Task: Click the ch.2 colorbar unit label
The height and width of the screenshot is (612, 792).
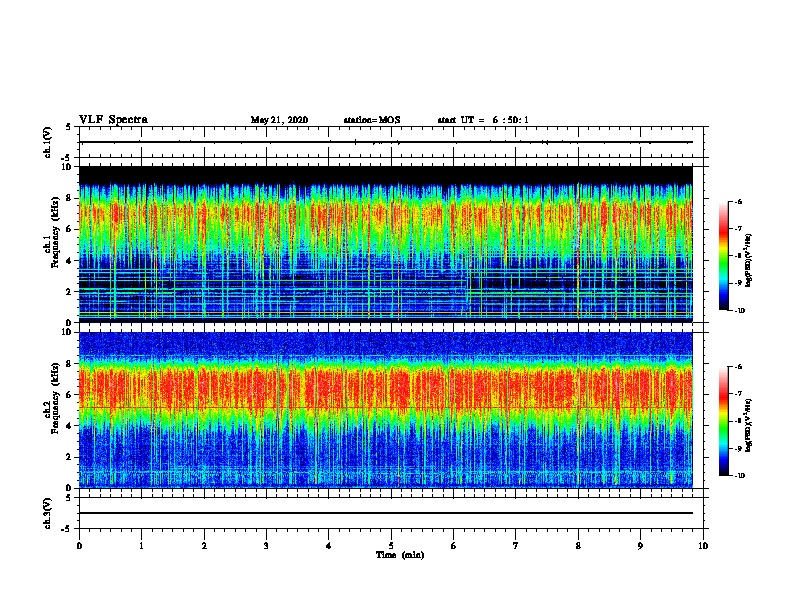Action: point(749,425)
